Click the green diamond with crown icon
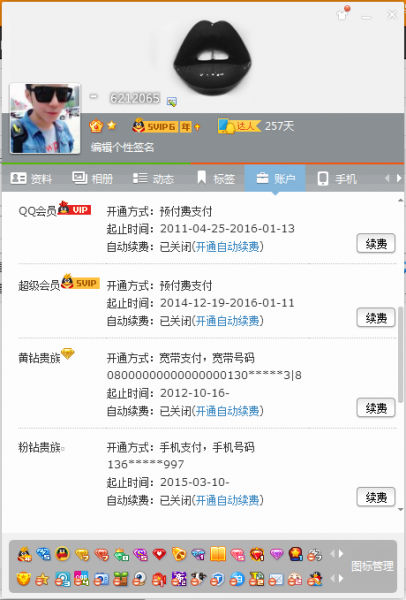Viewport: 406px width, 600px height. click(x=121, y=554)
